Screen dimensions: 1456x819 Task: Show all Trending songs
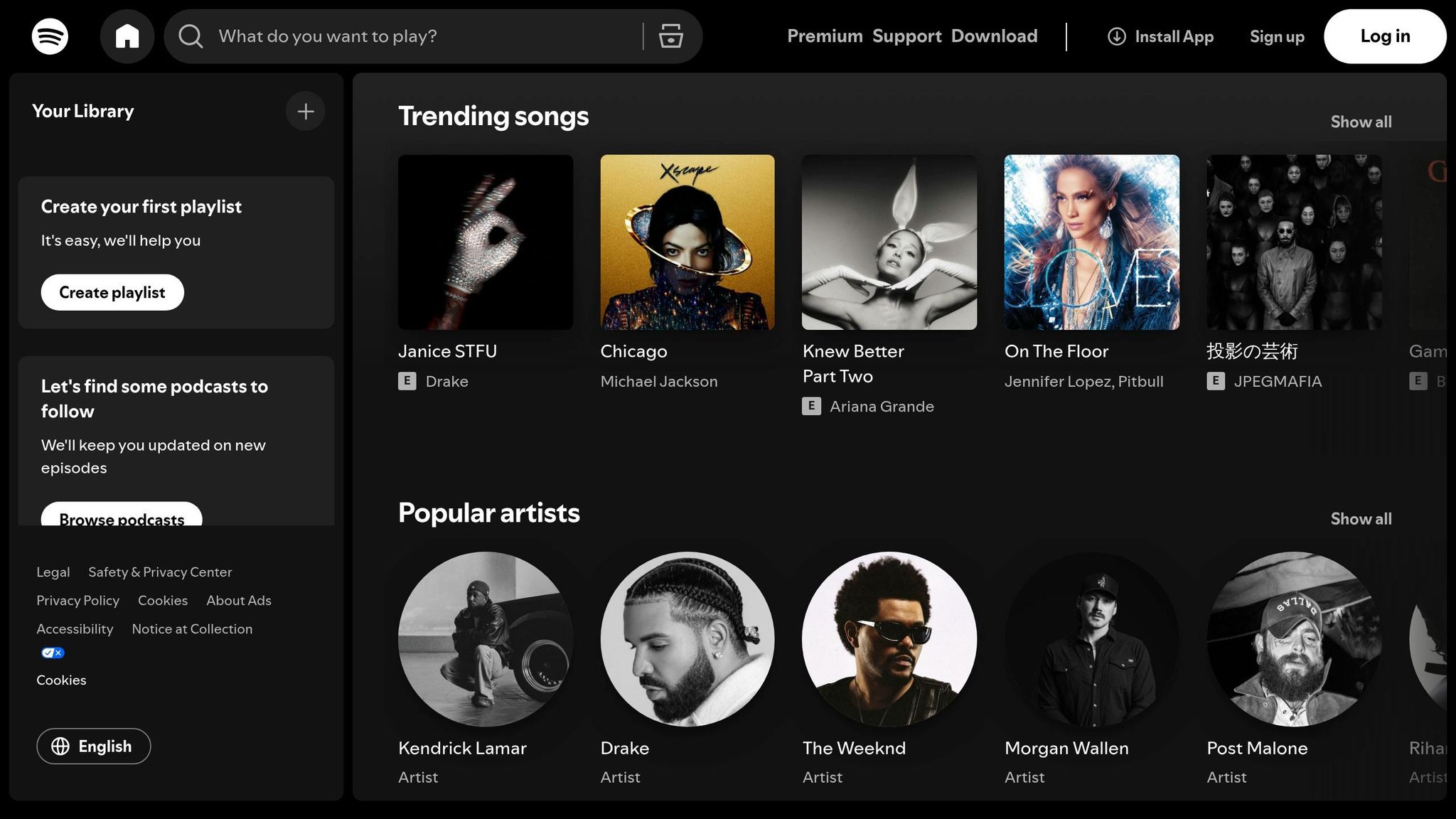(1361, 122)
